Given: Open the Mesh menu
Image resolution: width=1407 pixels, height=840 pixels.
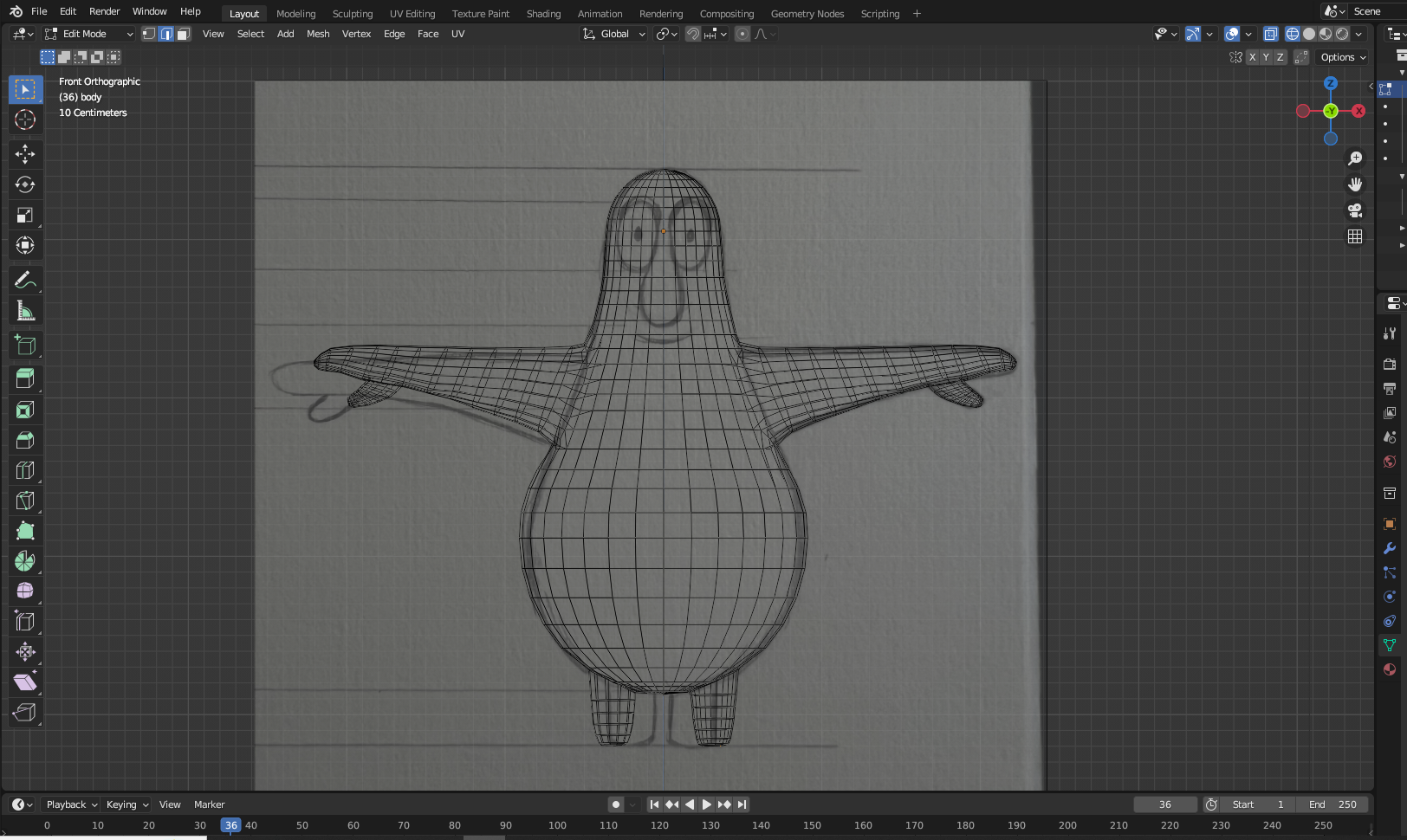Looking at the screenshot, I should [x=318, y=34].
